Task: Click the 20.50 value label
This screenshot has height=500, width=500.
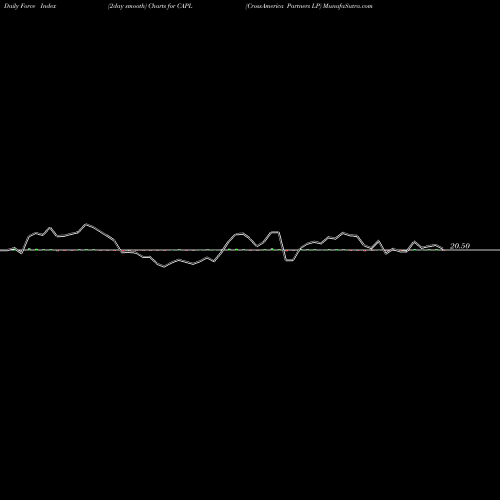Action: click(x=460, y=246)
